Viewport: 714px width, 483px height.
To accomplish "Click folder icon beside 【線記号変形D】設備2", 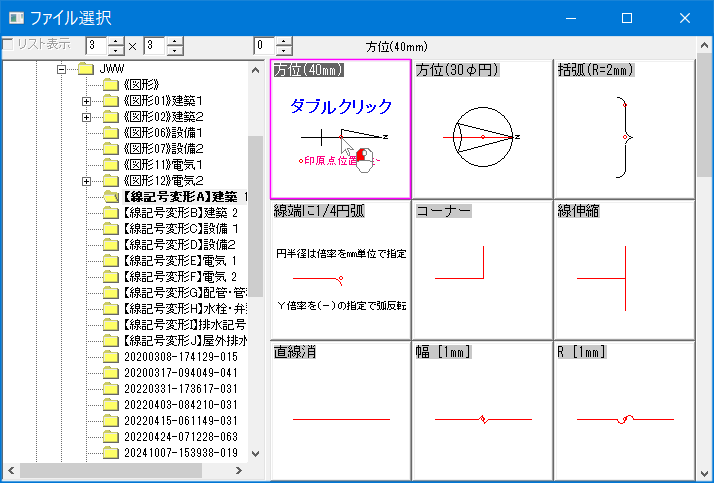I will tap(111, 245).
